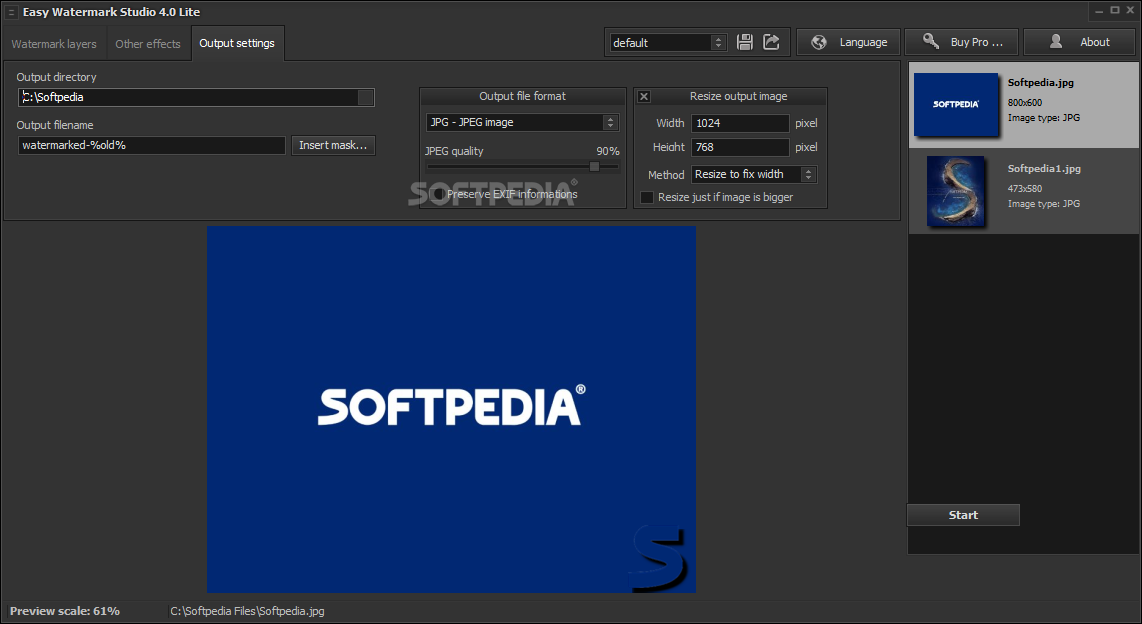Enable Resize just if image is bigger
This screenshot has height=624, width=1142.
coord(646,197)
